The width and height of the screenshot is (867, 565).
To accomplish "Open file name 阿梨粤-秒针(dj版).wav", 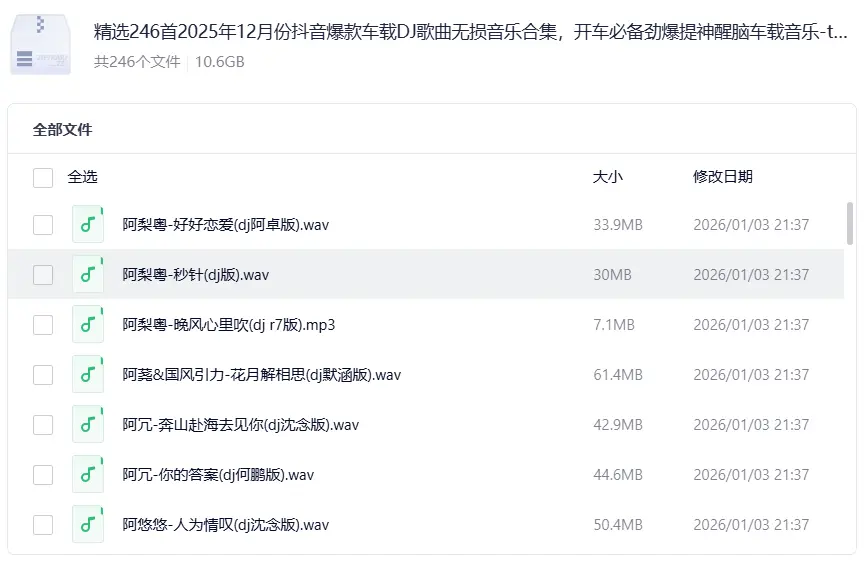I will (x=196, y=275).
